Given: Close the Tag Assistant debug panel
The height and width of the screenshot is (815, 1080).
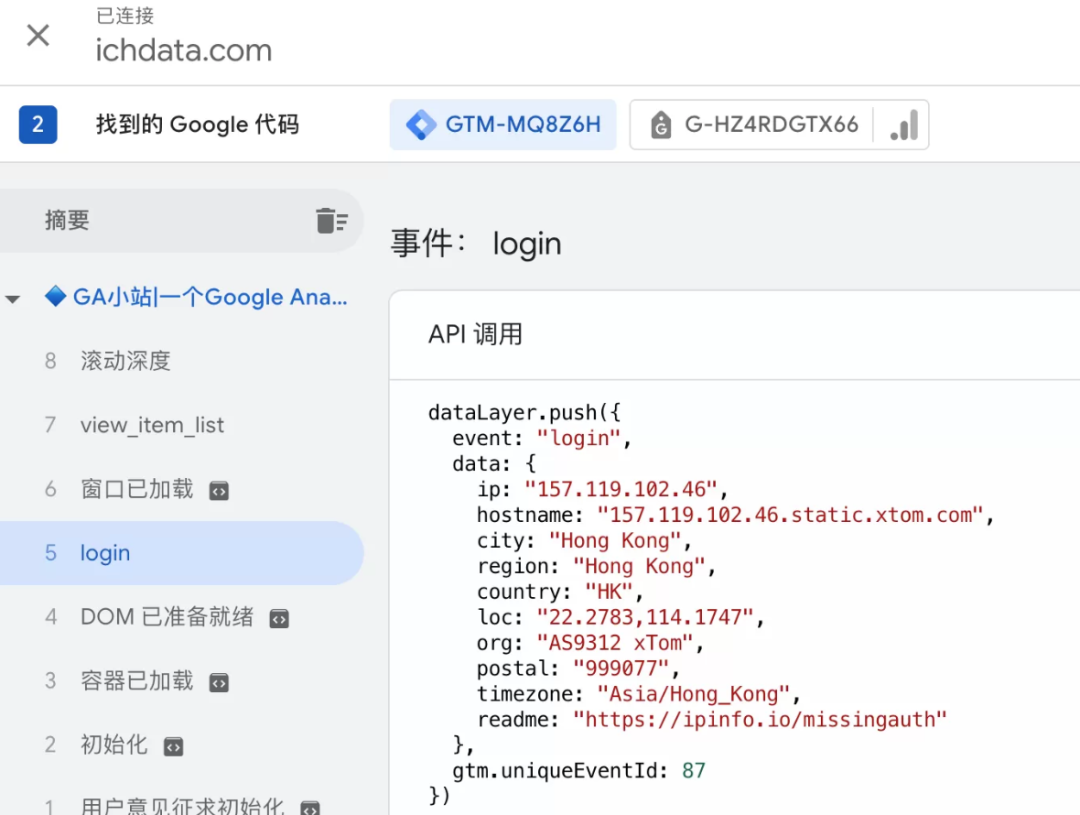Looking at the screenshot, I should pos(38,35).
